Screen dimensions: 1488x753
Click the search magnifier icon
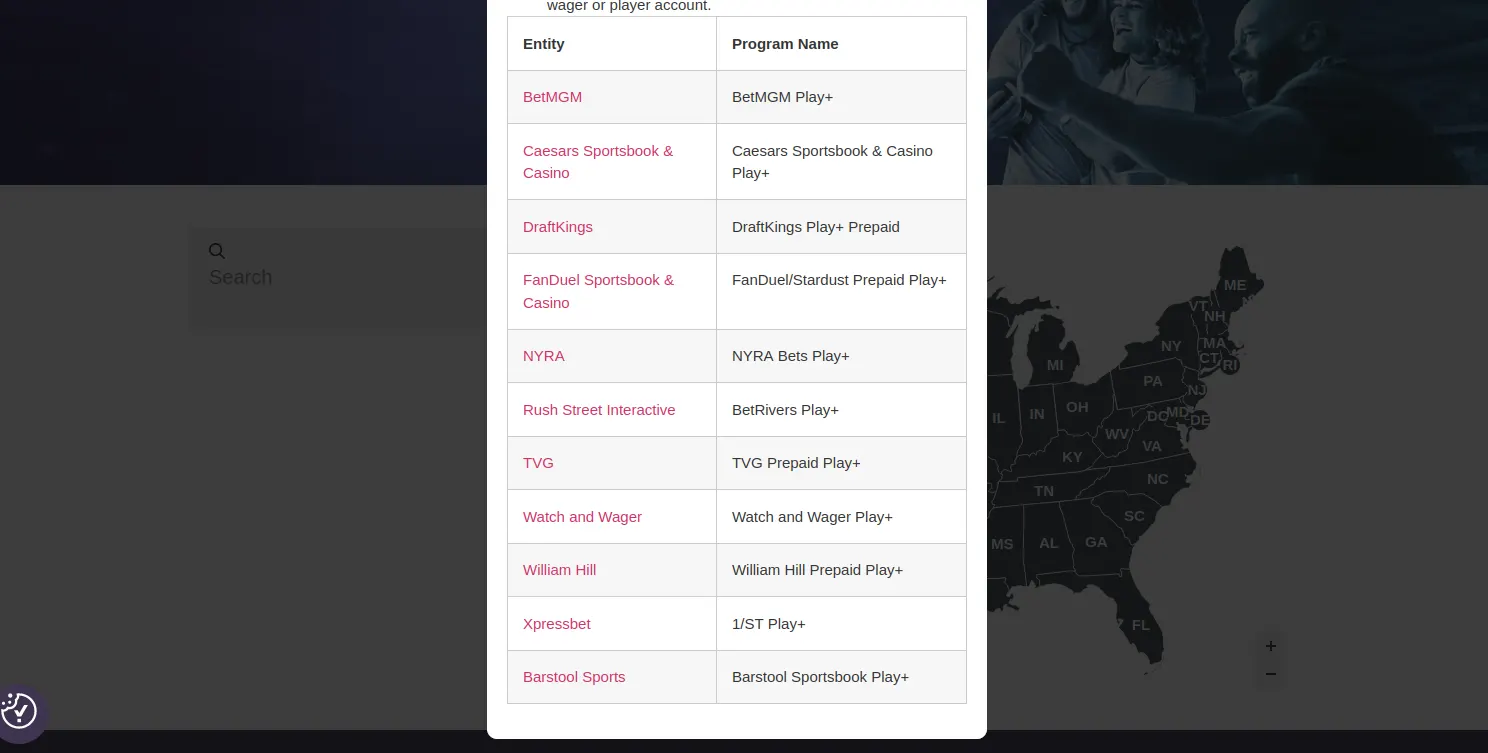[x=217, y=251]
